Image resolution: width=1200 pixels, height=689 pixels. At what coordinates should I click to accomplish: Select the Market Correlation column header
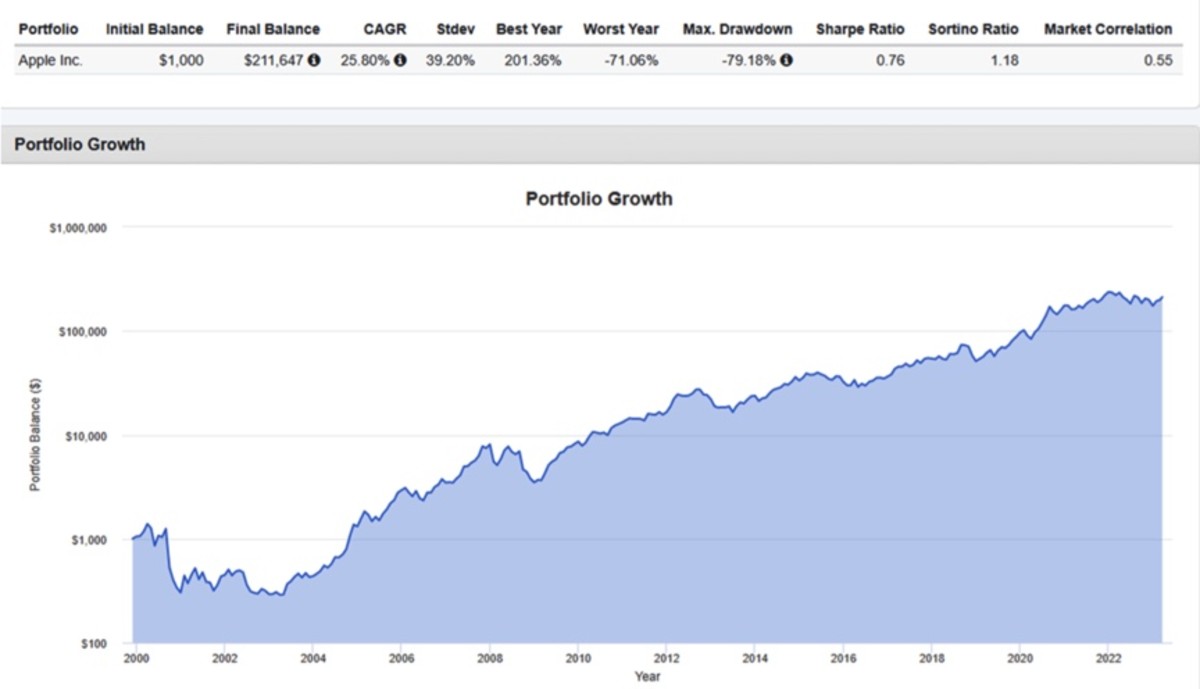(1108, 29)
